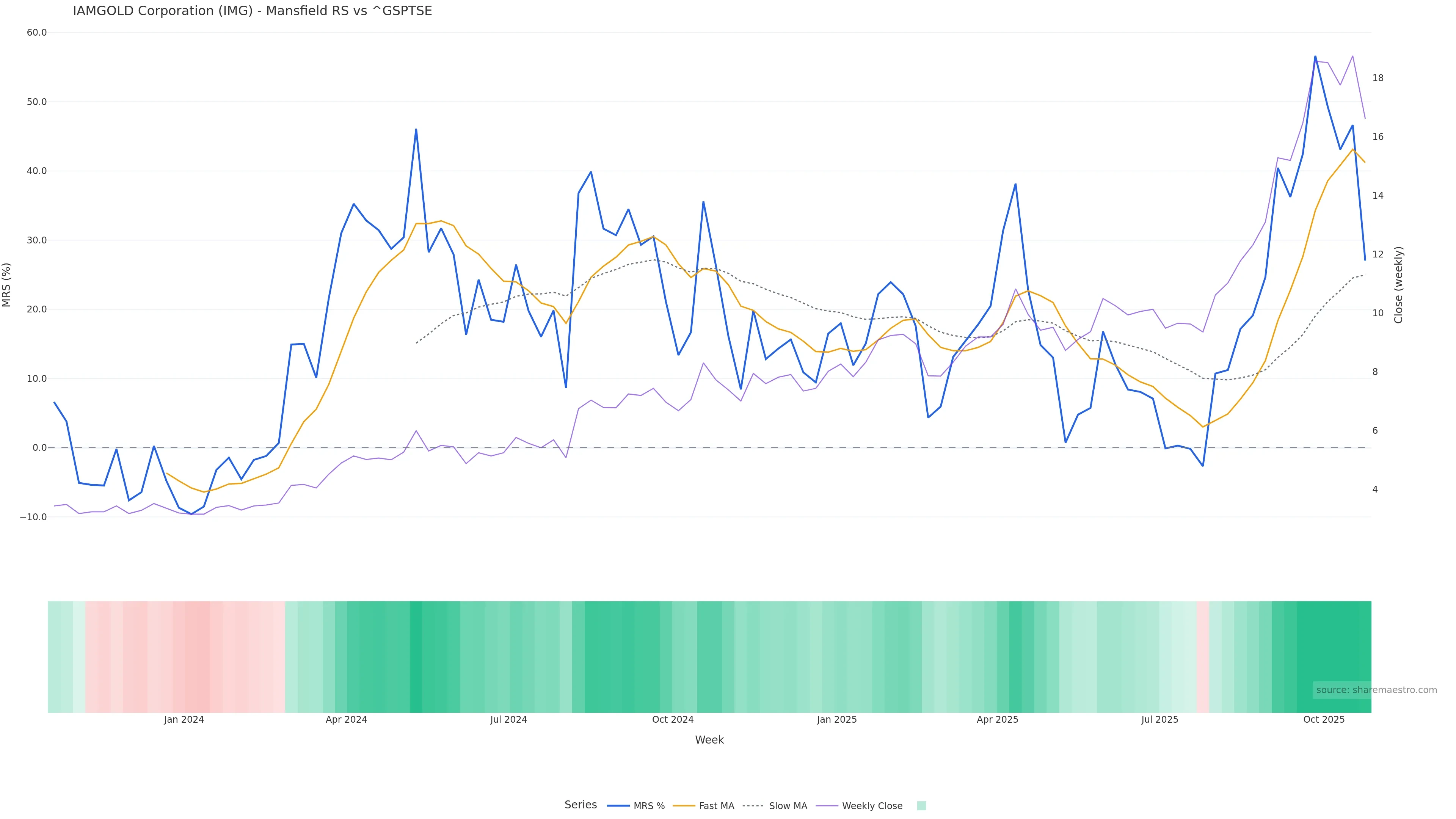Click the Apr 2025 x-axis tick label

coord(997,720)
